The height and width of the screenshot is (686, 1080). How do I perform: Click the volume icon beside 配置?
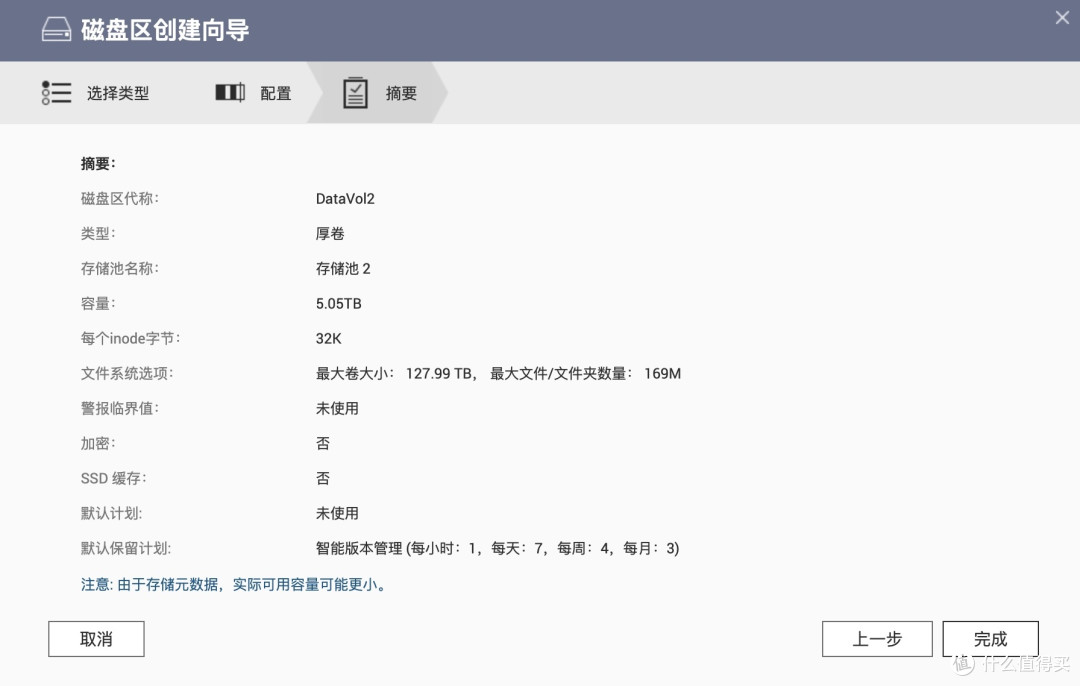[x=229, y=92]
